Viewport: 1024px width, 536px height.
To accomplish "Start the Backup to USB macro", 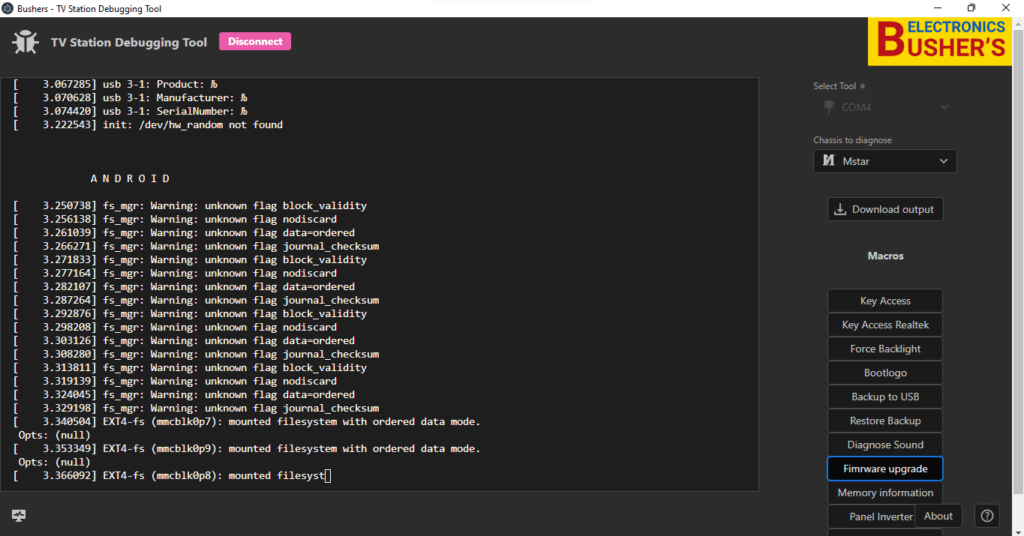I will pos(884,397).
